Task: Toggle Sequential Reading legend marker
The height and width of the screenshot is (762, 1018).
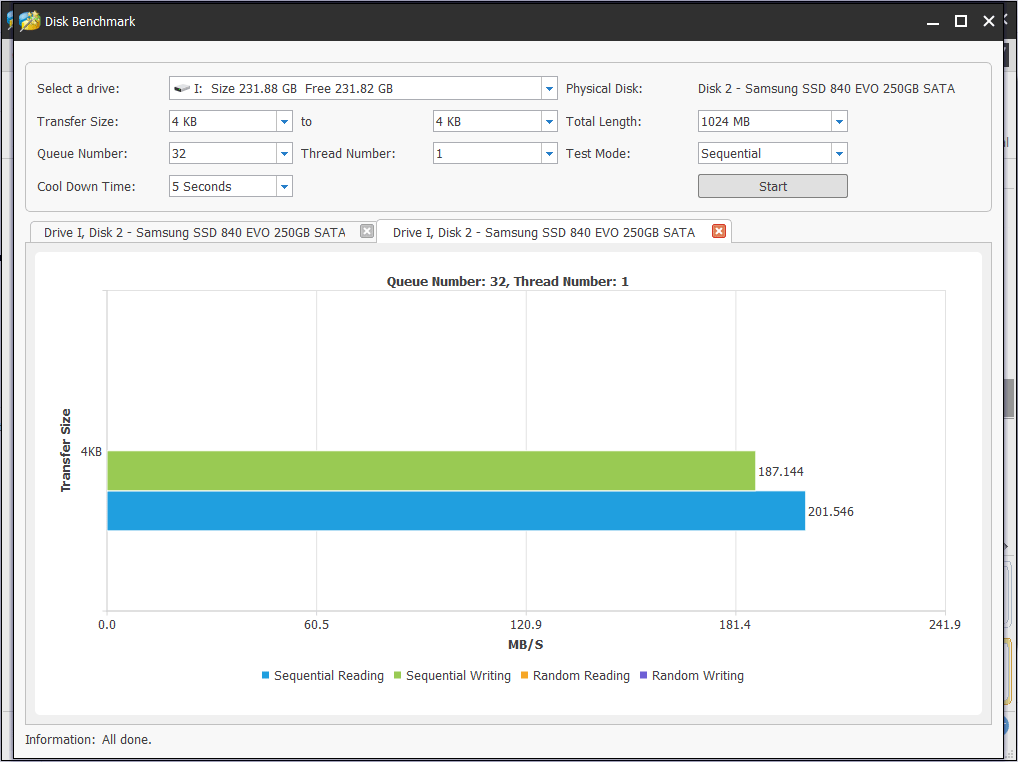Action: [x=266, y=676]
